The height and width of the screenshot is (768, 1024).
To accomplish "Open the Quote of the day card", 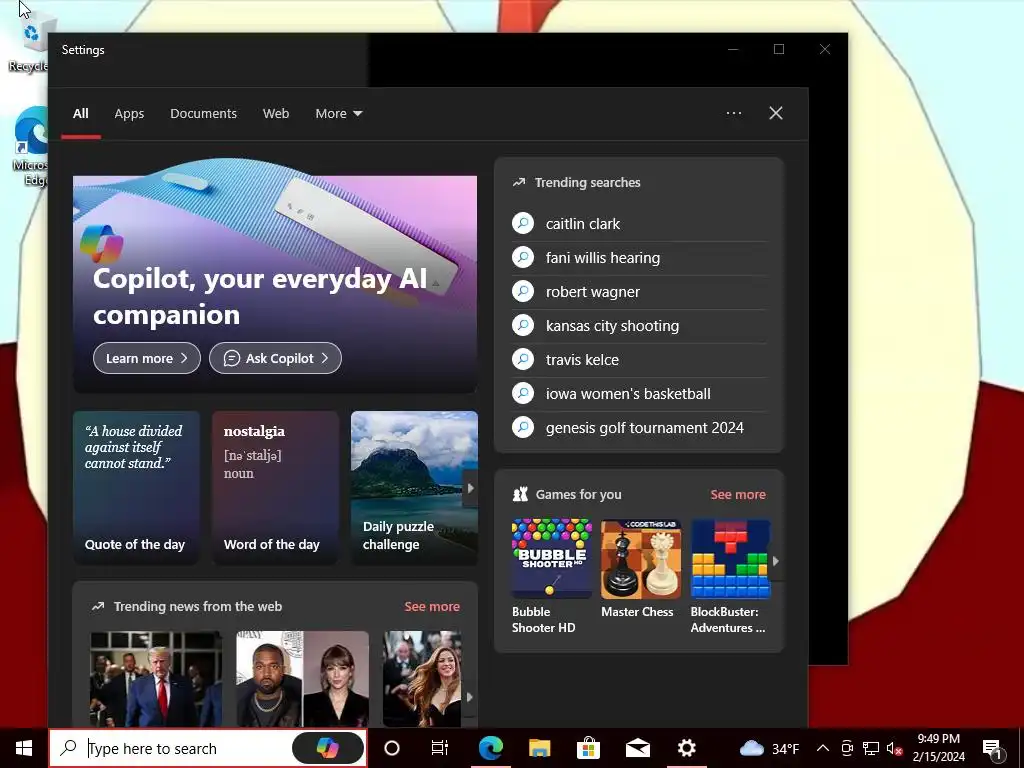I will (136, 487).
